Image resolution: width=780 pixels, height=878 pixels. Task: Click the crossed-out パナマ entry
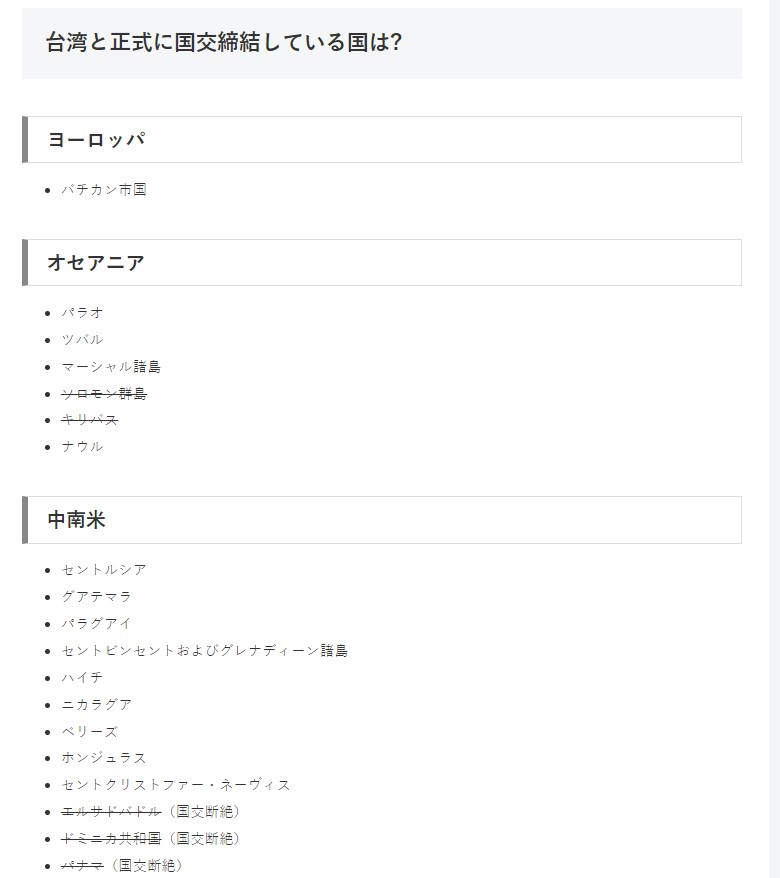(x=82, y=865)
